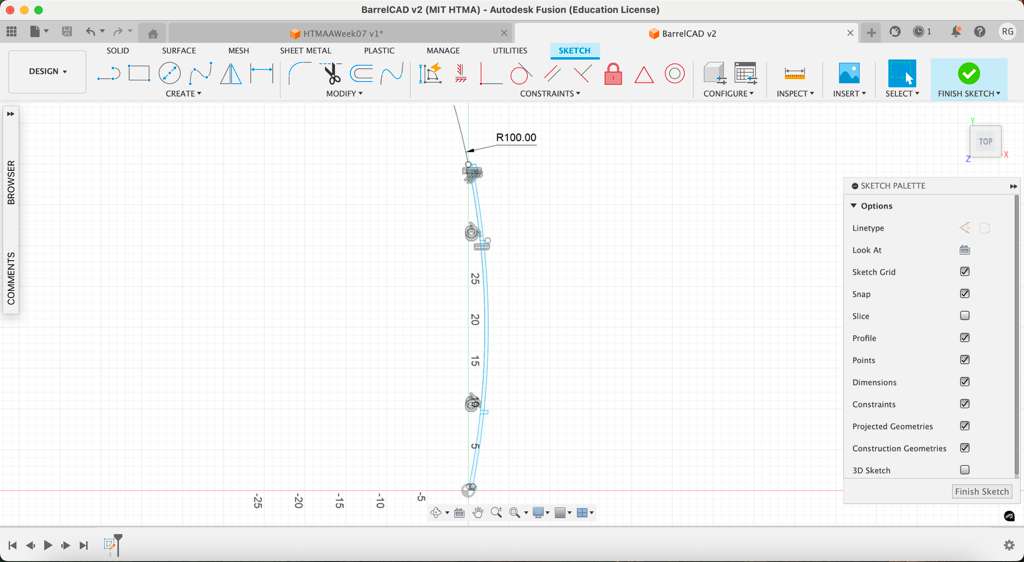Expand the CONSTRAINTS dropdown menu

pos(550,94)
